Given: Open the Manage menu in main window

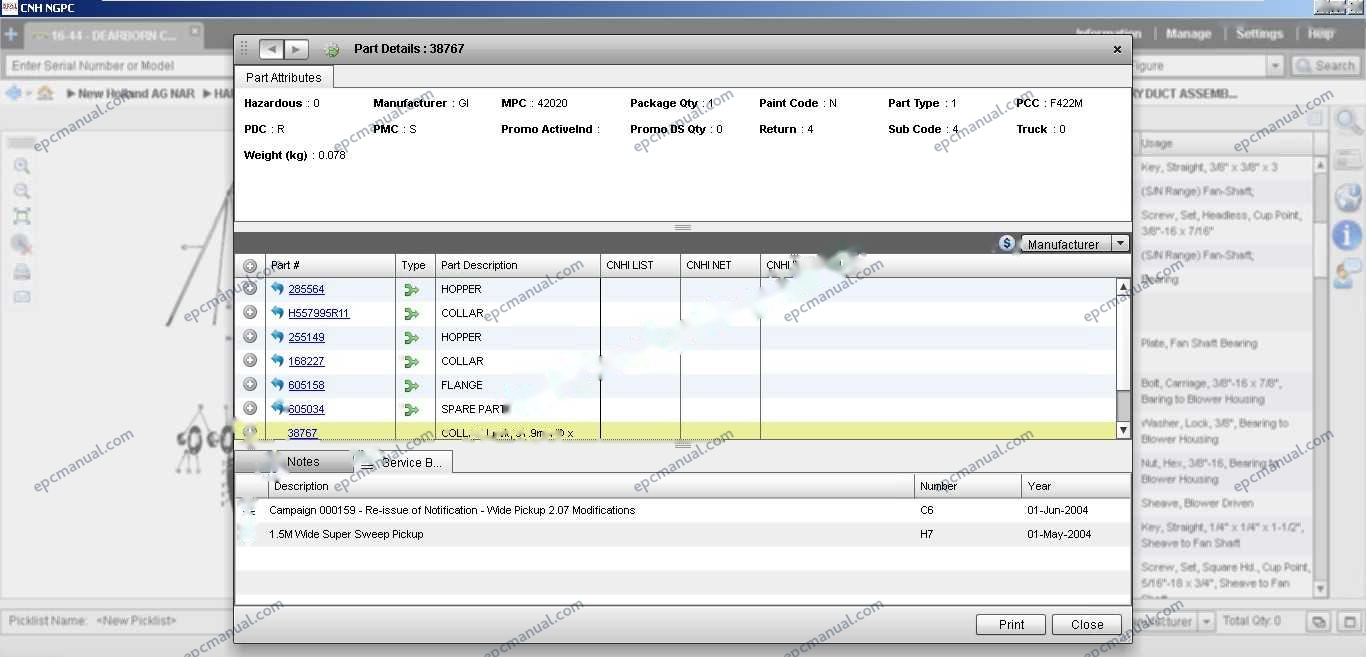Looking at the screenshot, I should click(1188, 34).
